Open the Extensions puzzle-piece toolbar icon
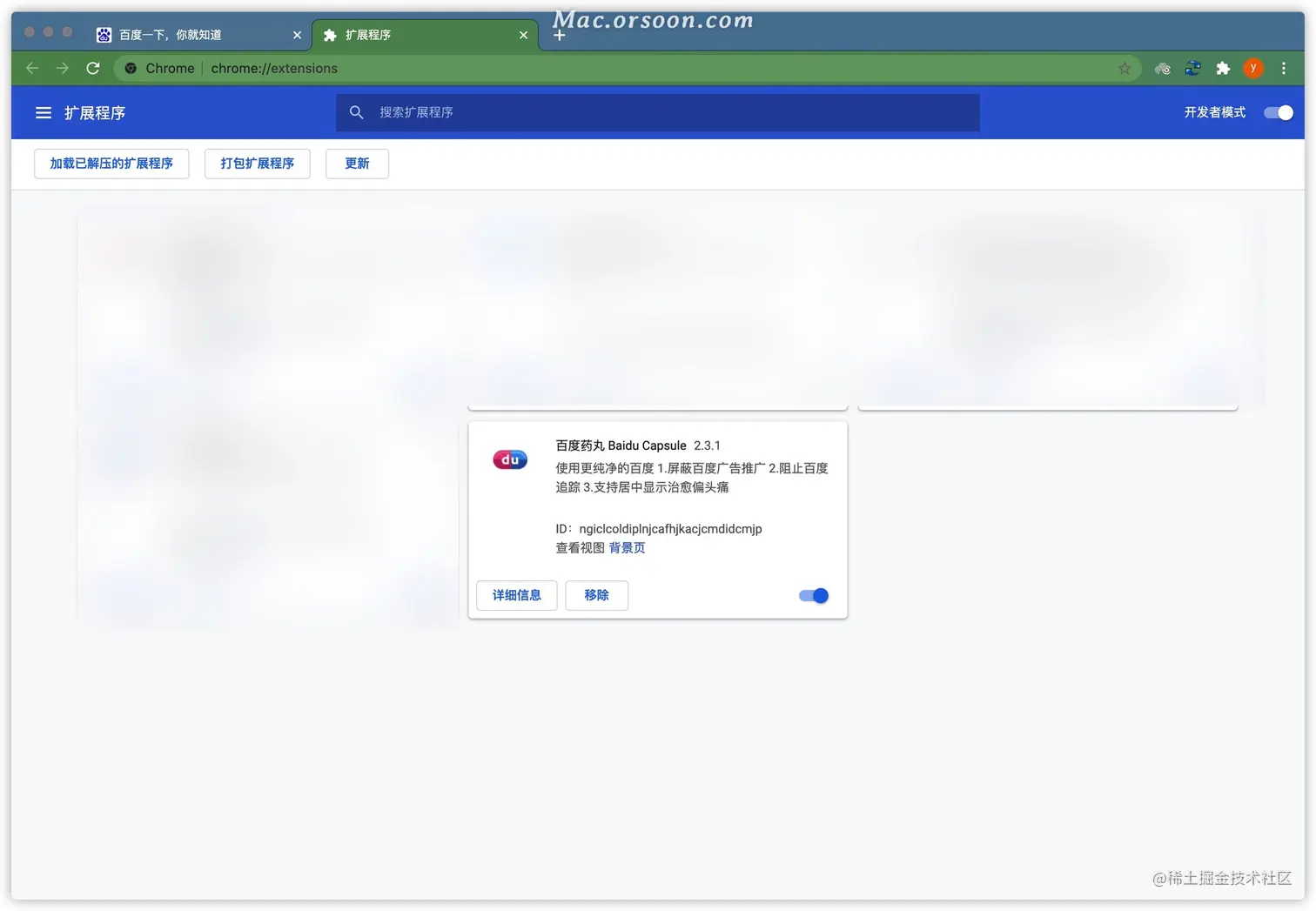This screenshot has width=1316, height=911. 1223,68
